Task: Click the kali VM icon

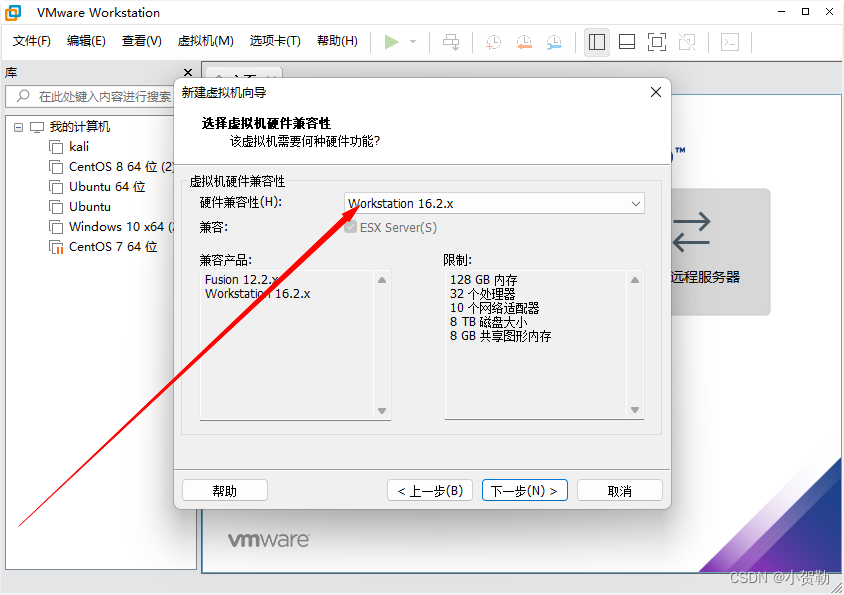Action: (56, 147)
